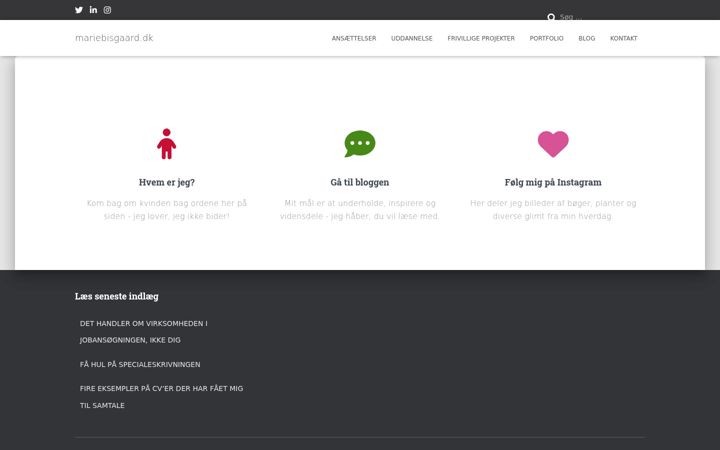Click text 'Her deler jeg billeder af bøger'
This screenshot has height=450, width=720.
click(553, 209)
